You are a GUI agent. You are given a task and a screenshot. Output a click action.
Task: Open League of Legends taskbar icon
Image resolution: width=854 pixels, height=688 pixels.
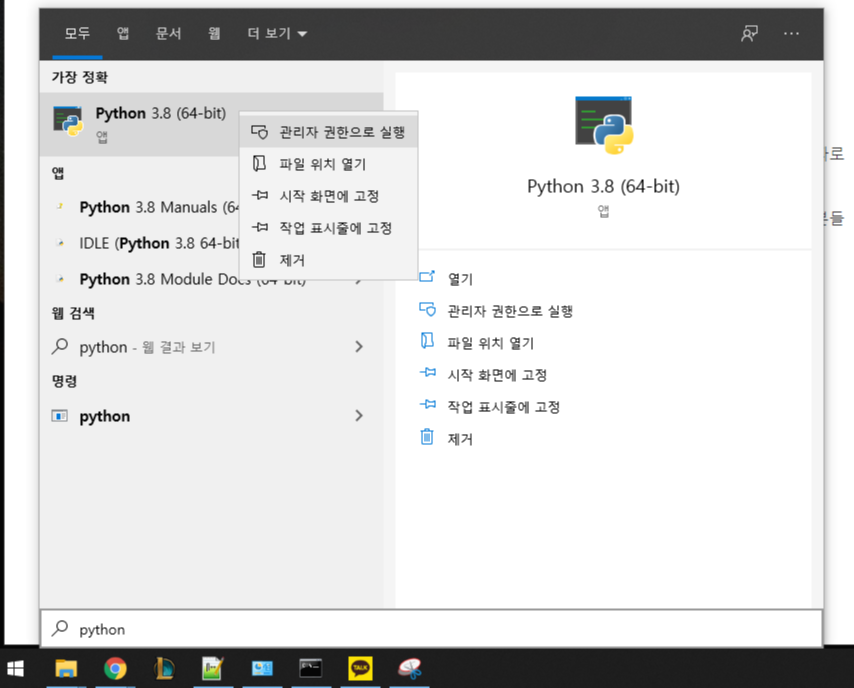point(164,669)
